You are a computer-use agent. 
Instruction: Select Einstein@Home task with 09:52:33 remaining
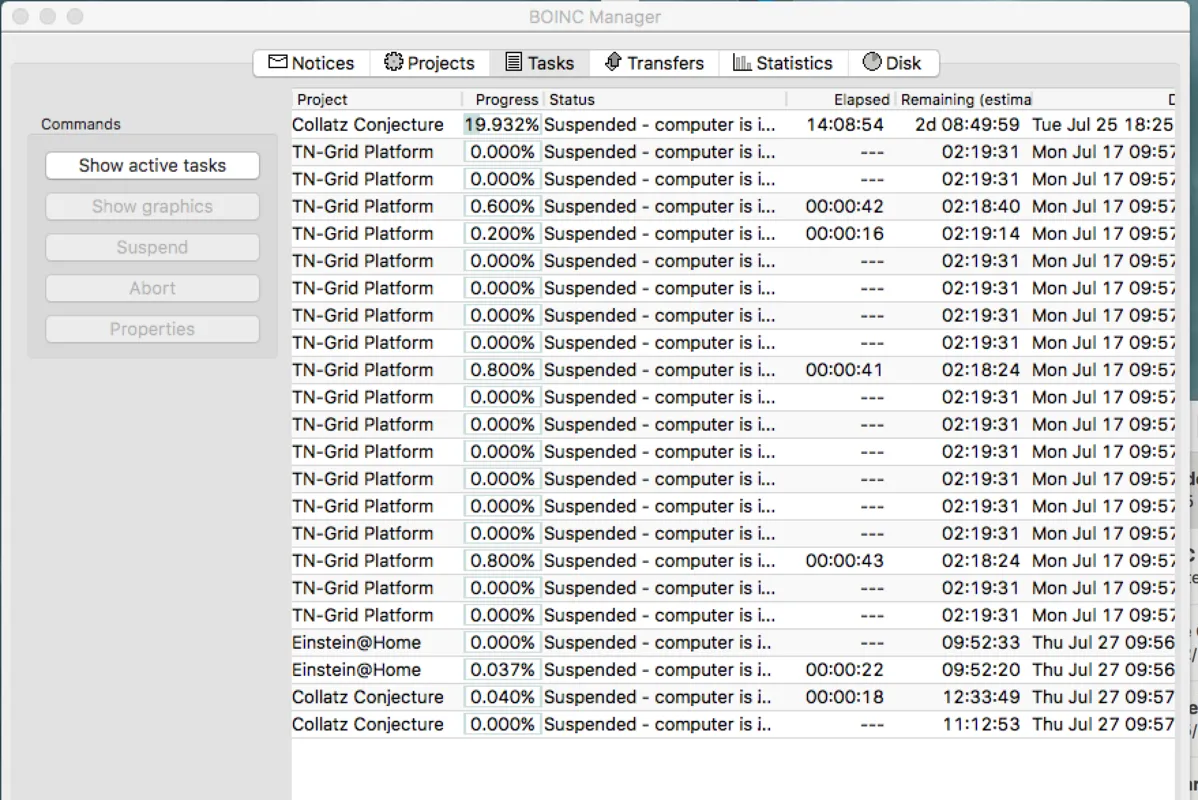point(733,643)
